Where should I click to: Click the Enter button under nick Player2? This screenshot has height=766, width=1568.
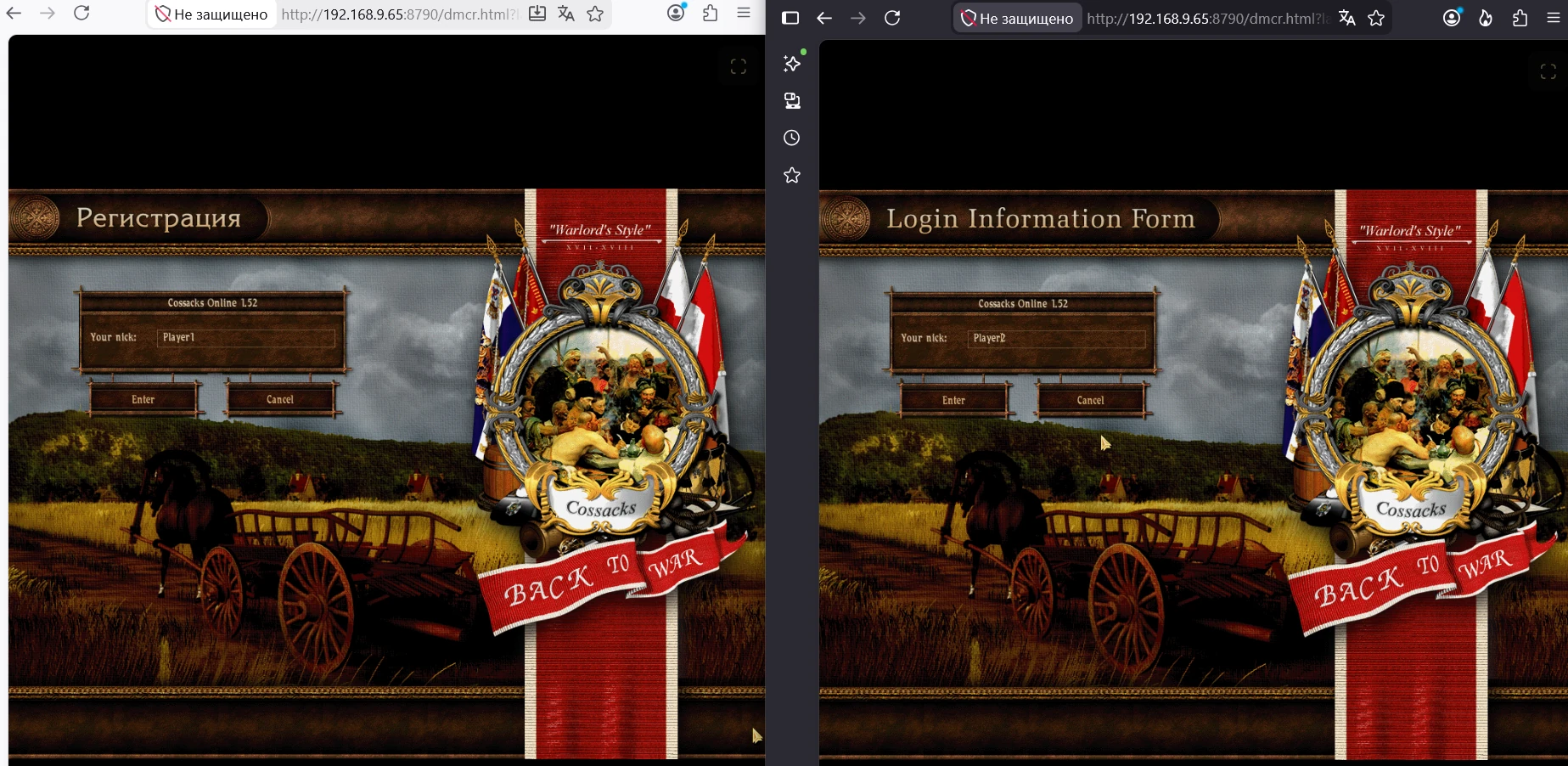(953, 400)
